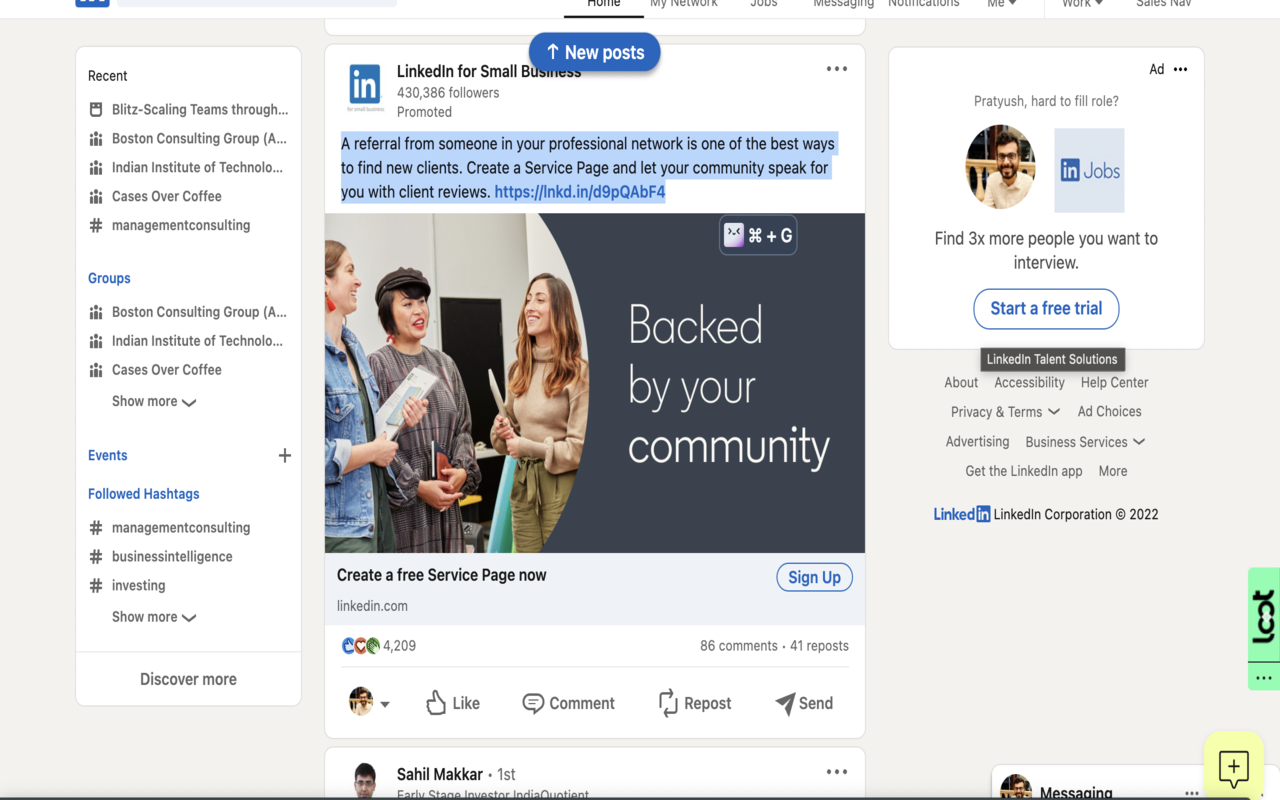Click the Ad Choices link
Viewport: 1280px width, 800px height.
(1109, 412)
